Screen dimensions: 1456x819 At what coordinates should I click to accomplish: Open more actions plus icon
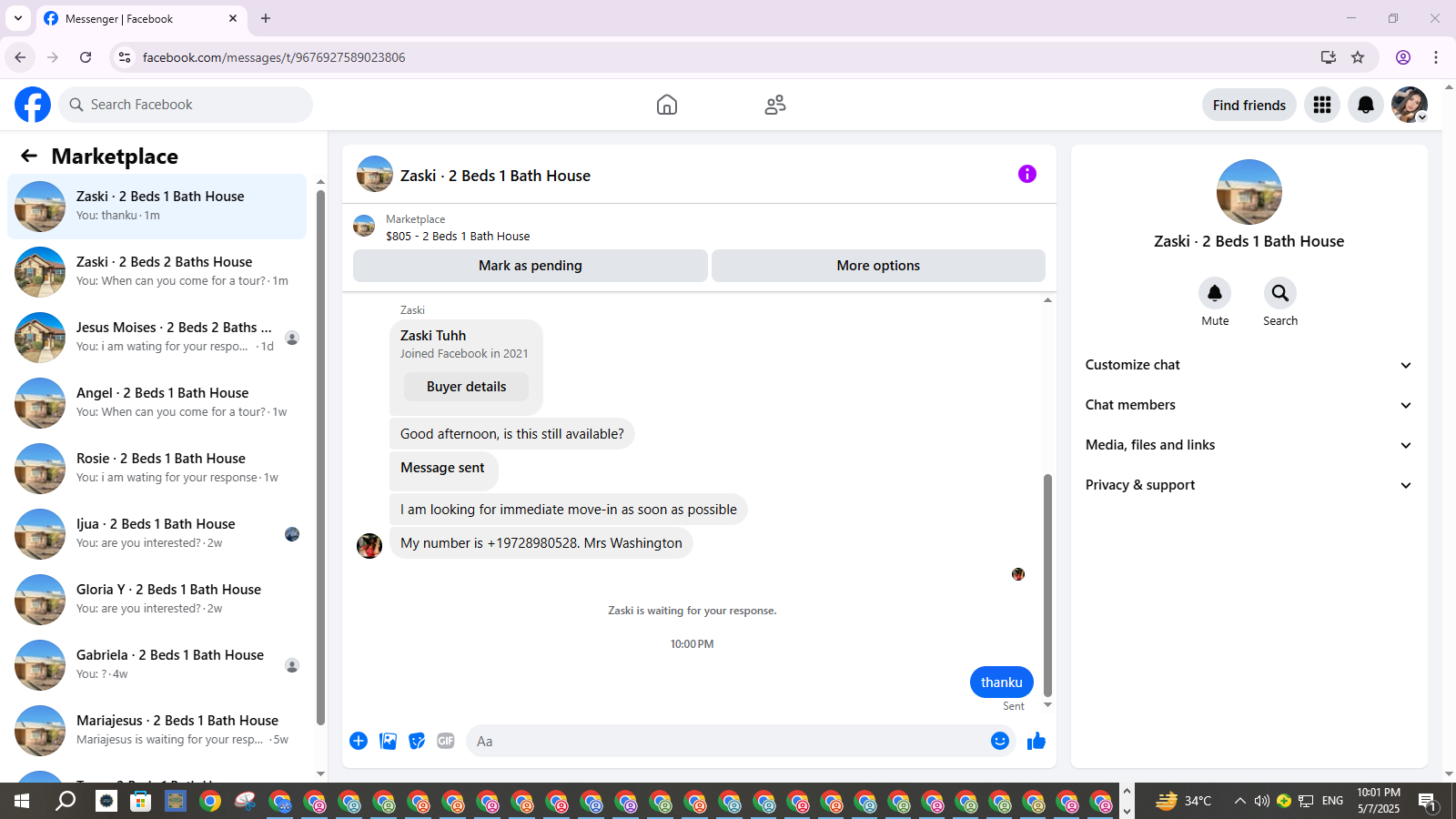click(x=359, y=741)
